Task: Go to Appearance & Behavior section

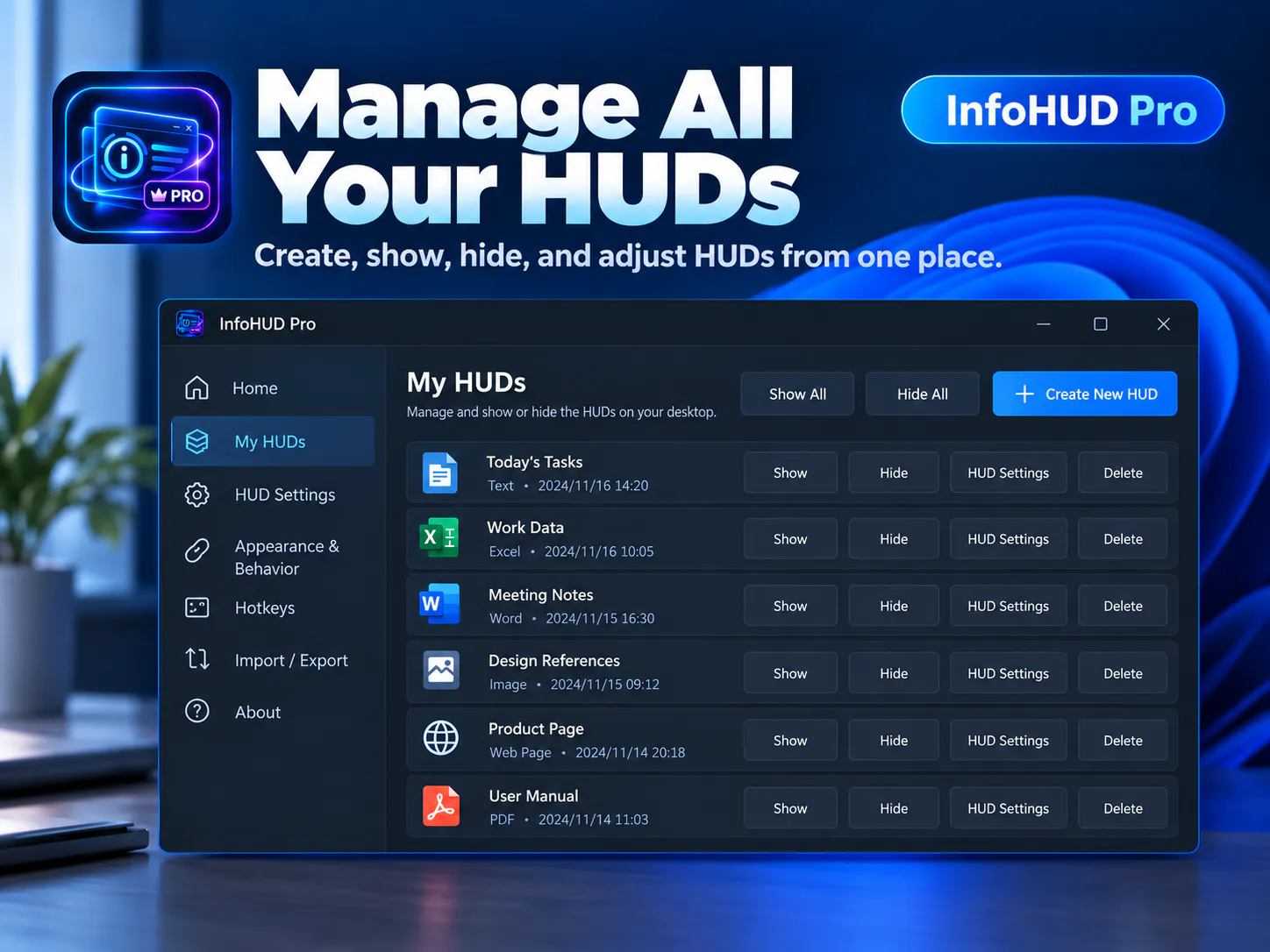Action: coord(273,557)
